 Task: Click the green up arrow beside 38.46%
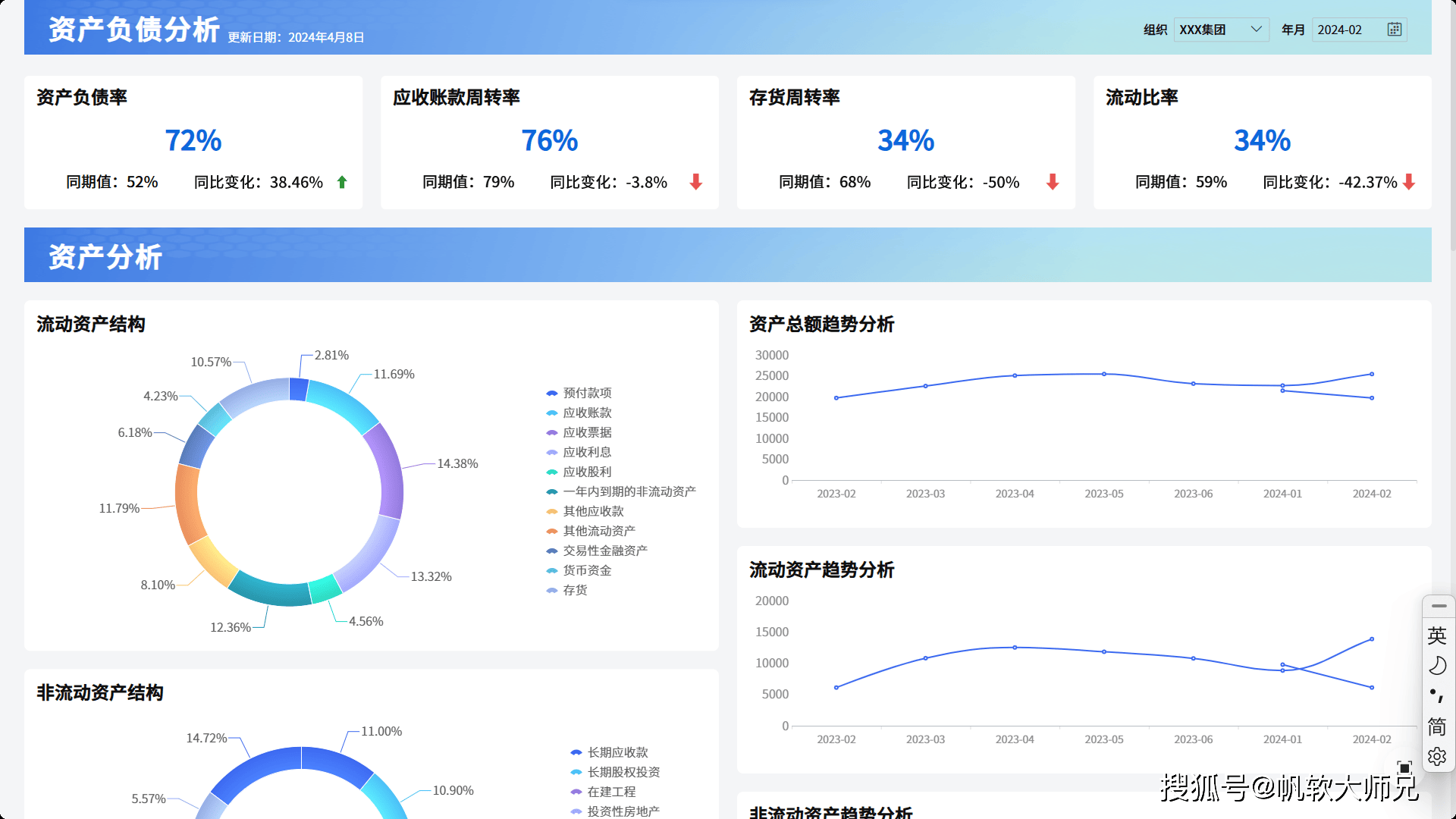pyautogui.click(x=341, y=182)
